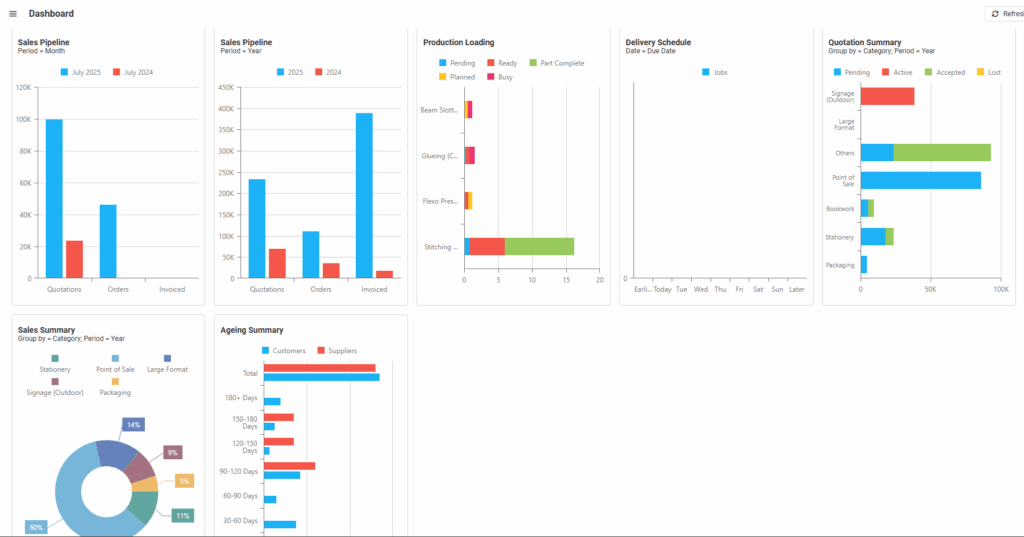Click the Dashboard page title
This screenshot has width=1024, height=537.
51,14
